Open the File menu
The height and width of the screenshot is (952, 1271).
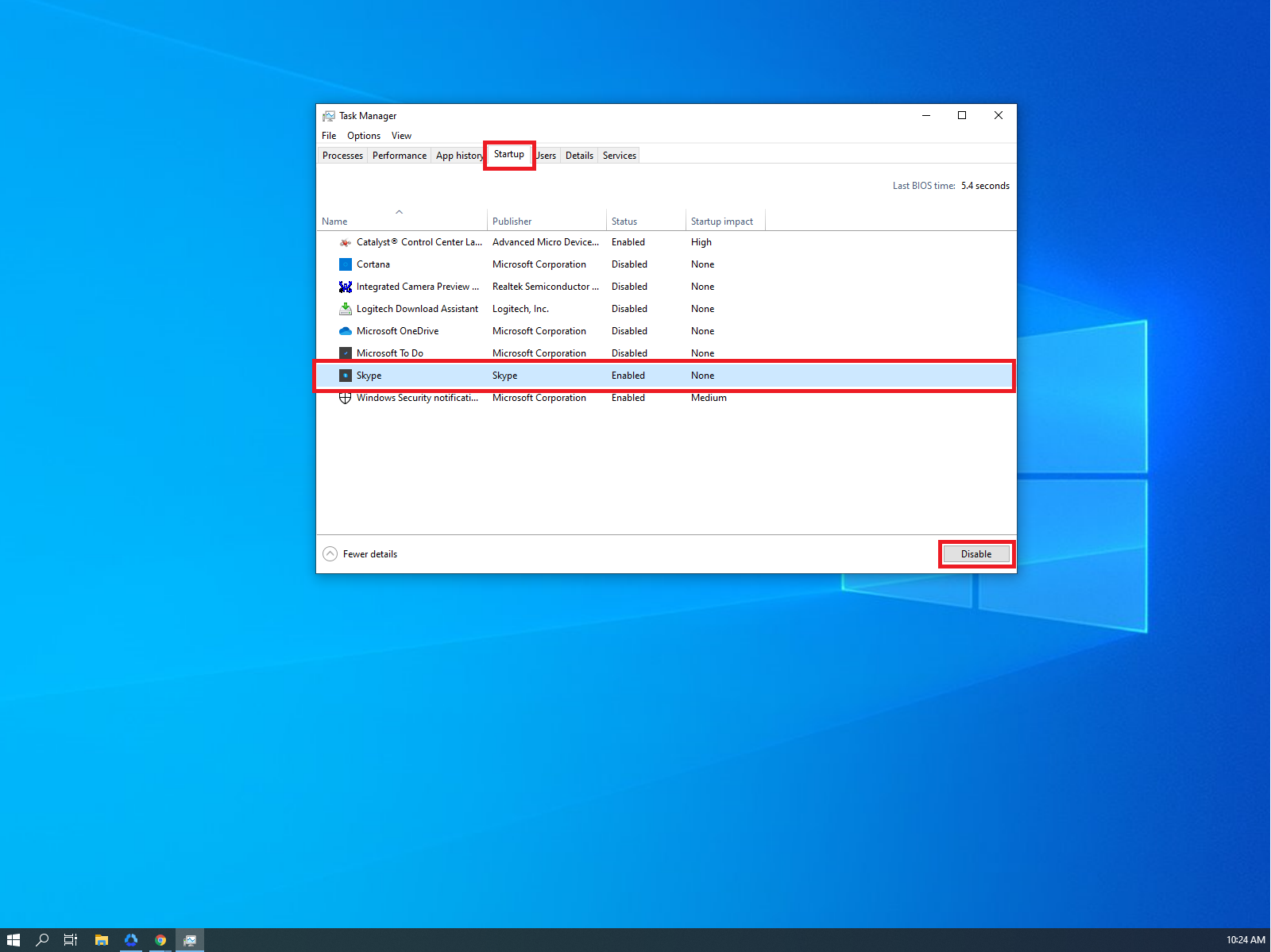coord(328,135)
